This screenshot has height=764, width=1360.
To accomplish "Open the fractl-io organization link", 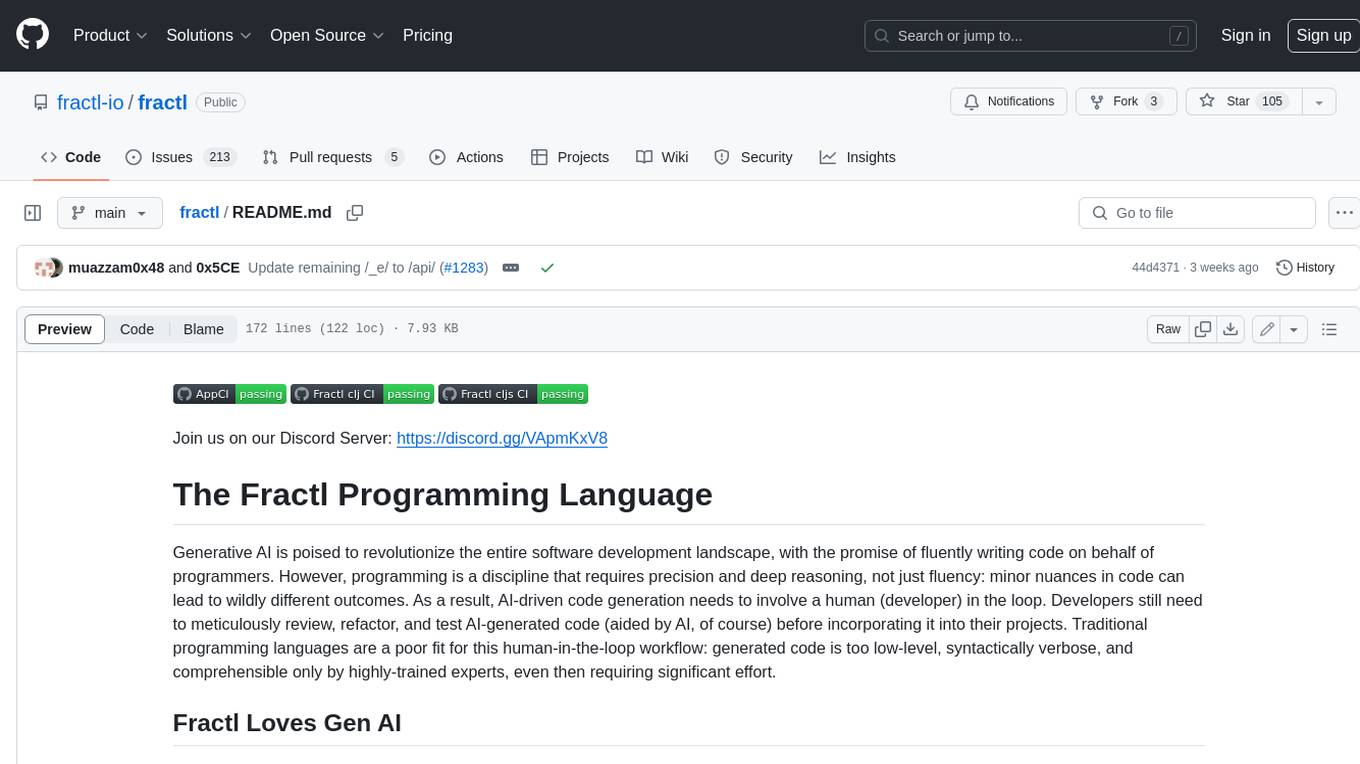I will pos(90,102).
